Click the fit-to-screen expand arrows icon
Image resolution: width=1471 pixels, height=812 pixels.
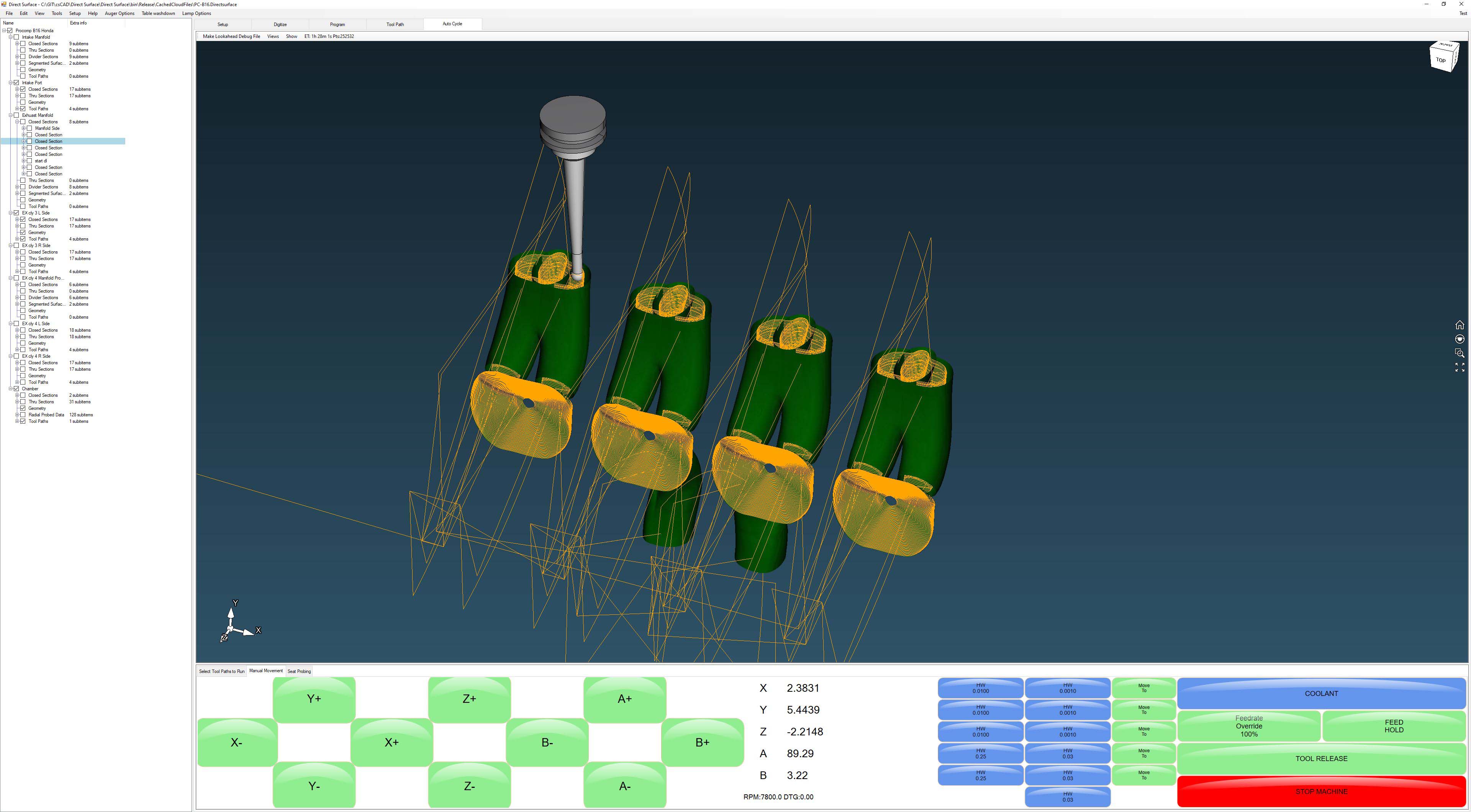pos(1460,368)
